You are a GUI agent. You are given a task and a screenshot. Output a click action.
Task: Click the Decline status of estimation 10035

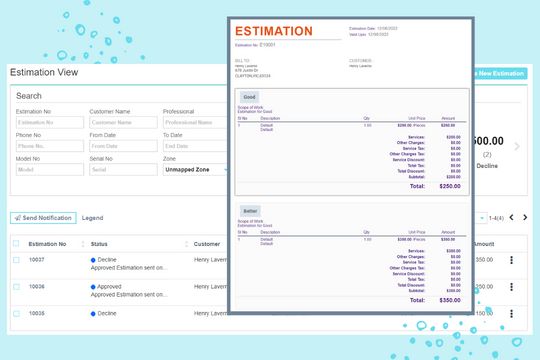click(x=107, y=313)
